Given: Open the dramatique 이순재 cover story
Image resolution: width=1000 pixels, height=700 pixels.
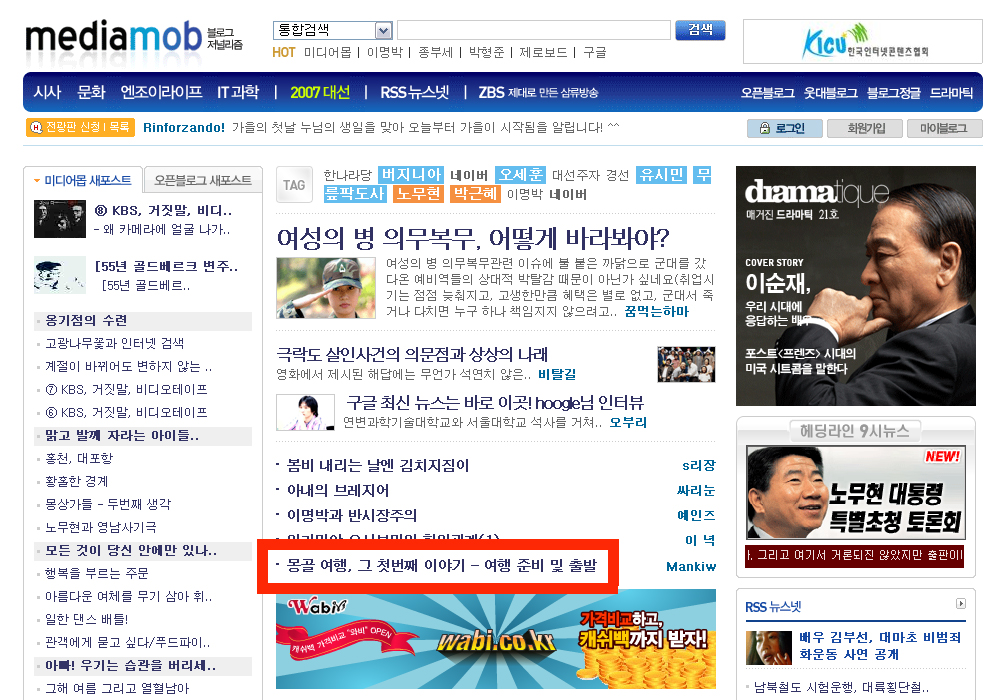Looking at the screenshot, I should 855,286.
